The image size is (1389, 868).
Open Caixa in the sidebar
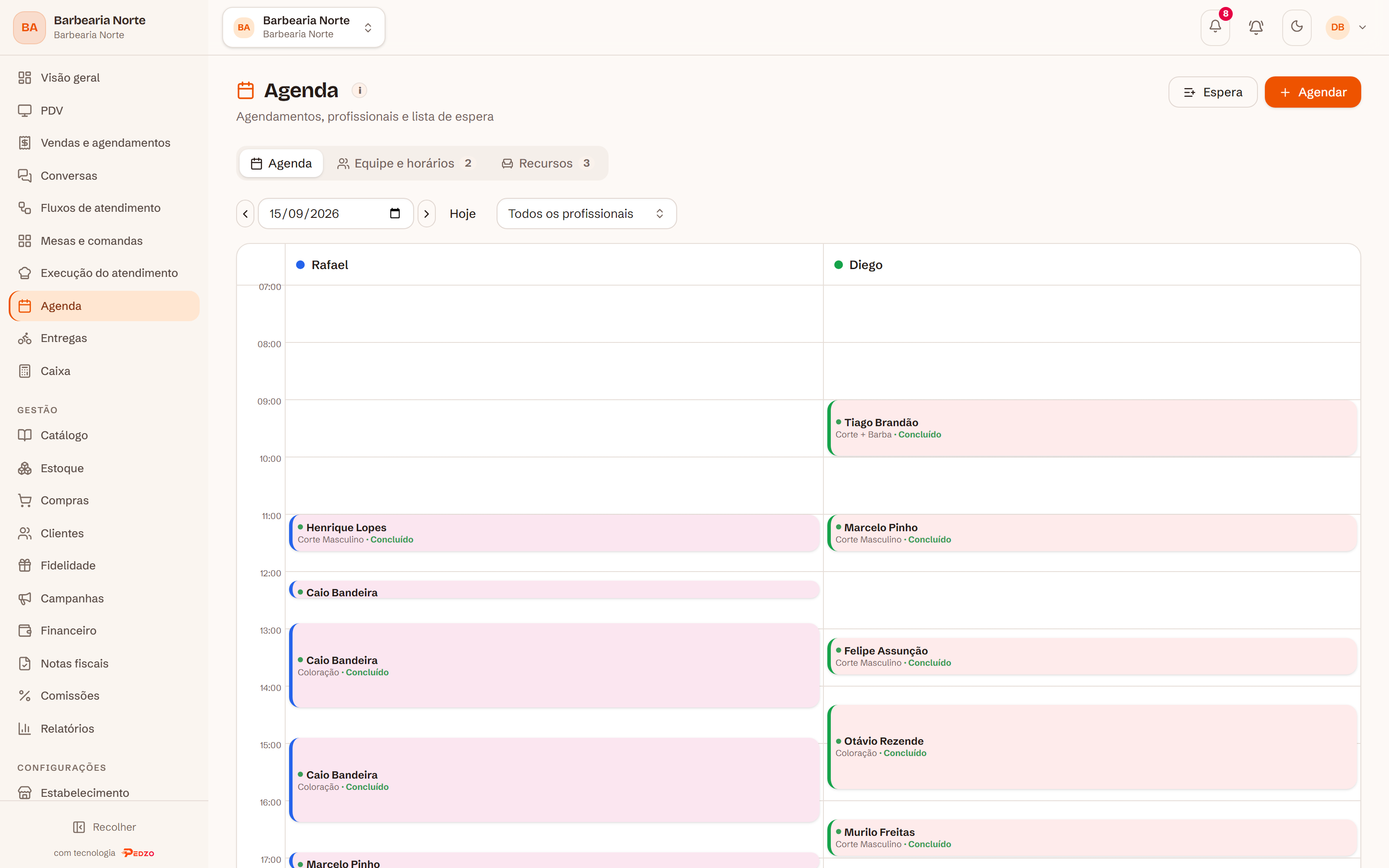coord(104,371)
